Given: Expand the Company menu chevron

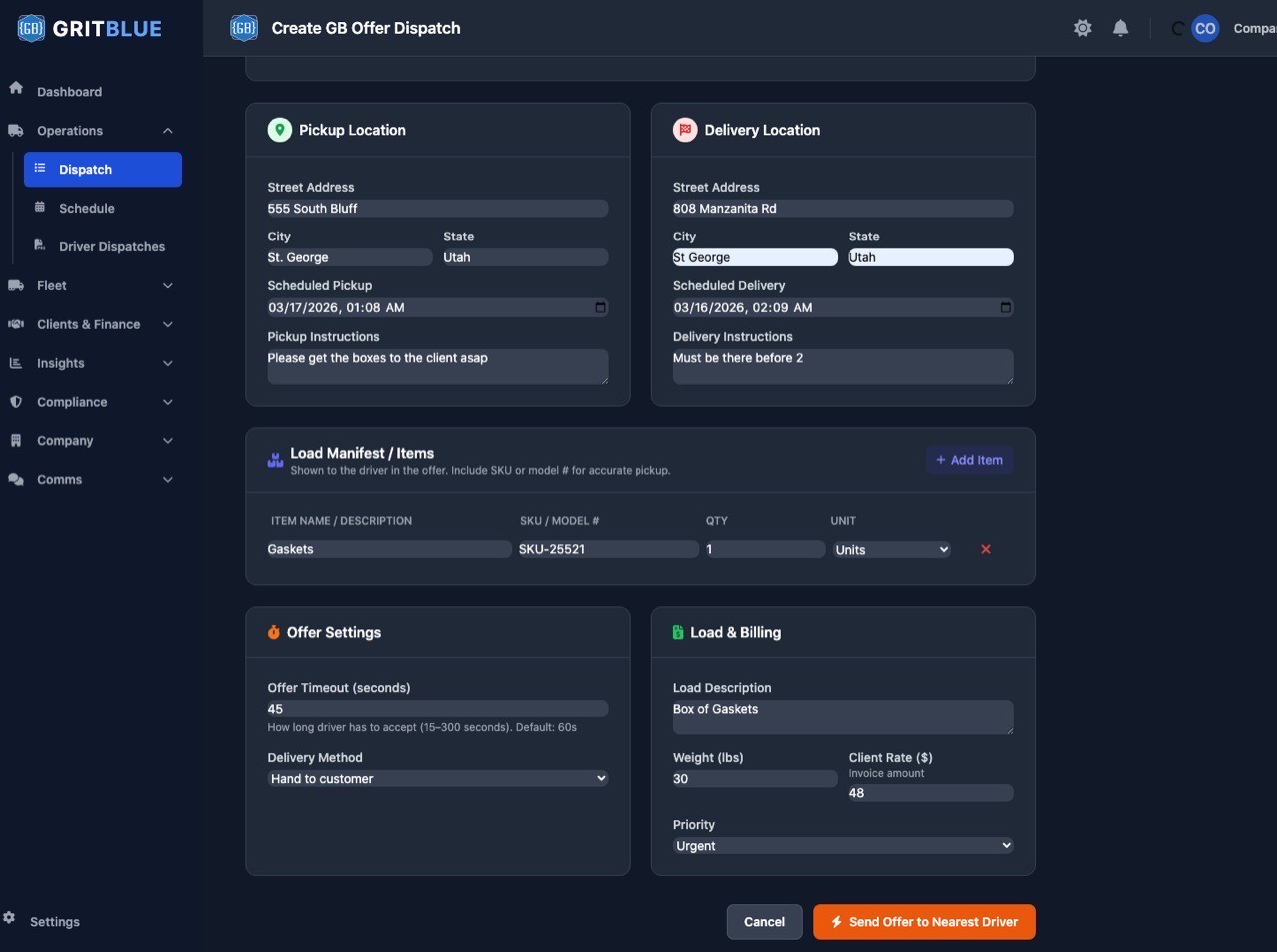Looking at the screenshot, I should pyautogui.click(x=168, y=441).
